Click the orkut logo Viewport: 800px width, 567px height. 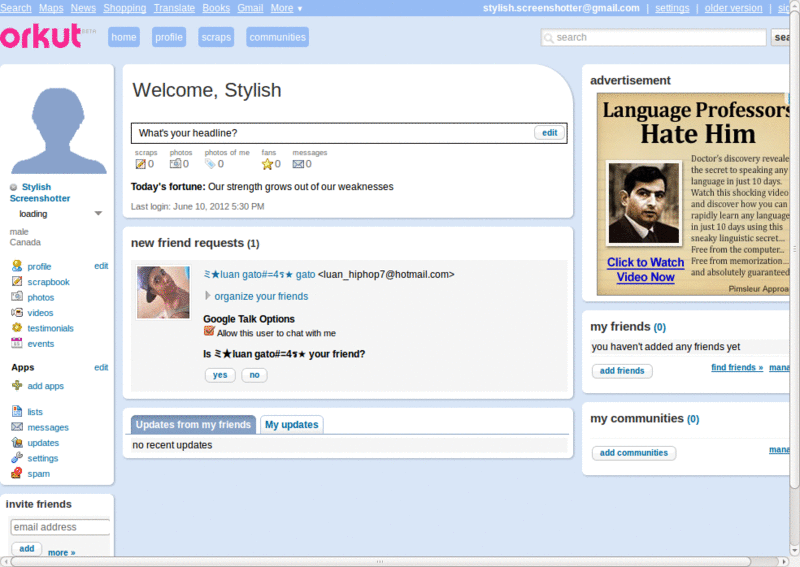point(41,36)
